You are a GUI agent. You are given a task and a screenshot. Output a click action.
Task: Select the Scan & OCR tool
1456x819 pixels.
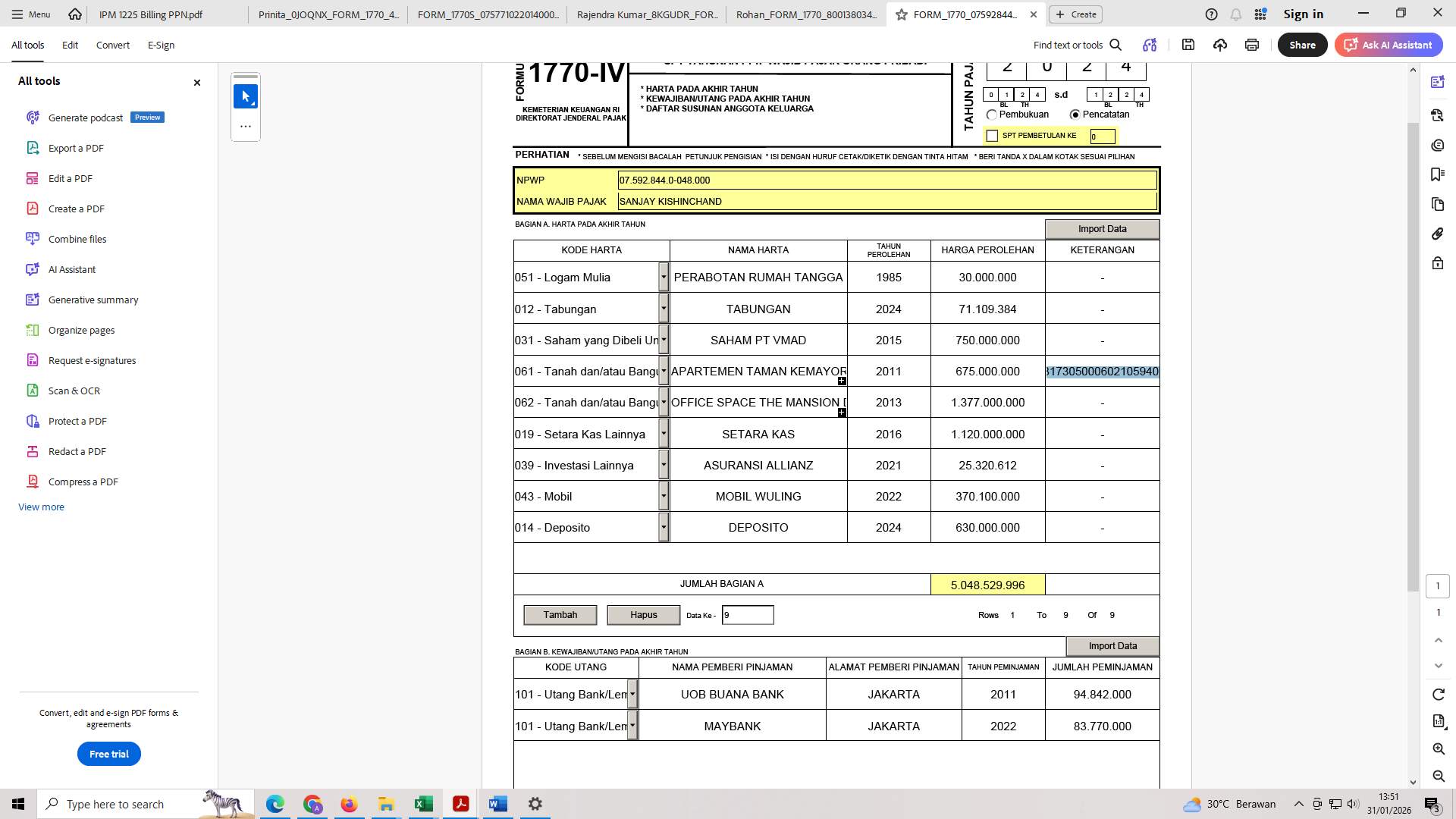coord(74,391)
